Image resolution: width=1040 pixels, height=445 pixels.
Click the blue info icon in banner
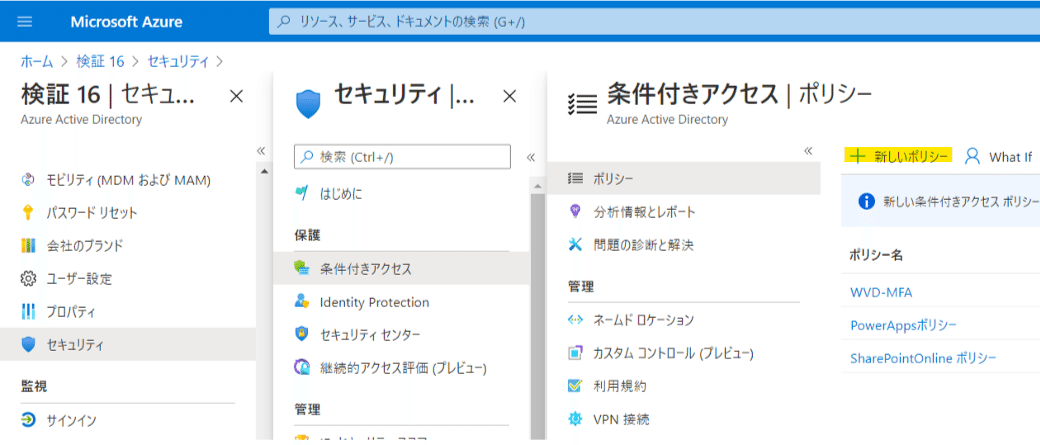coord(866,202)
